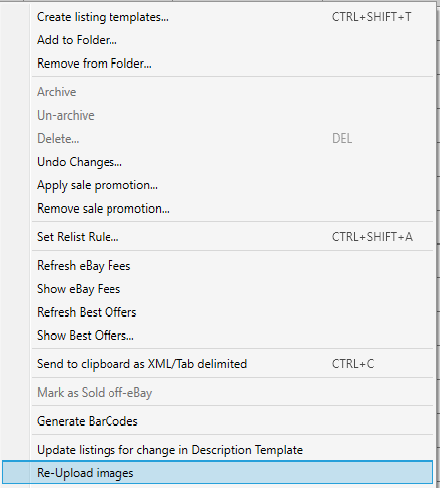Choose the Un-archive menu item

(217, 115)
